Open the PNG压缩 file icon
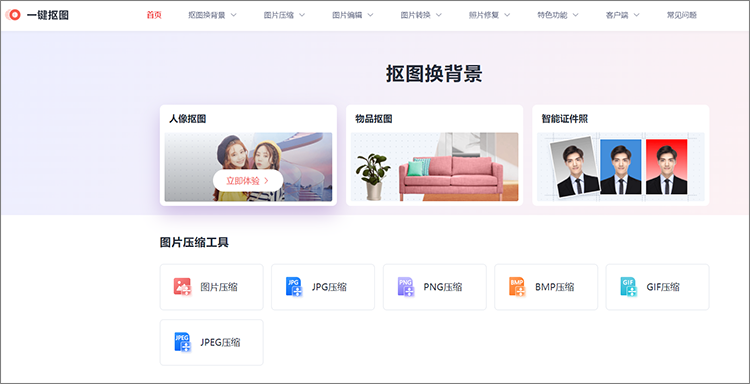Screen dimensions: 750x384 point(405,286)
